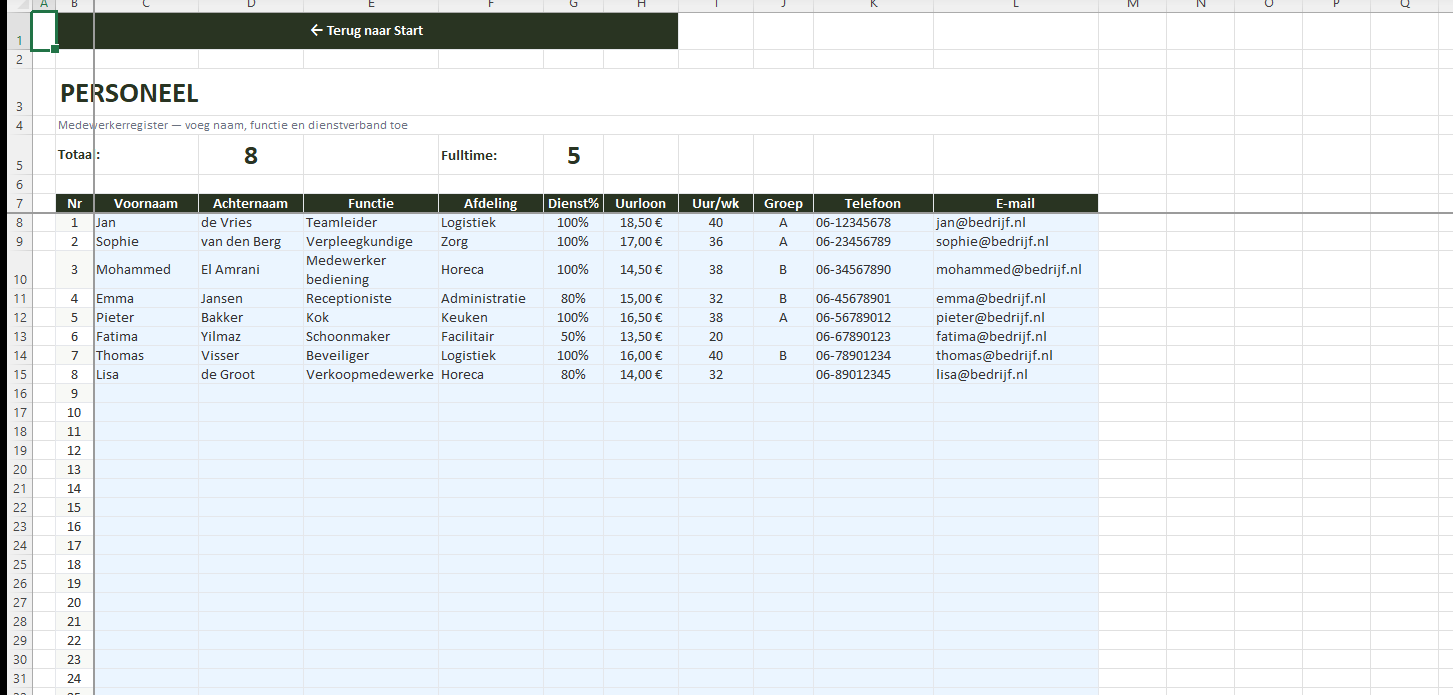
Task: Click the Fulltime count 5 cell
Action: 573,155
